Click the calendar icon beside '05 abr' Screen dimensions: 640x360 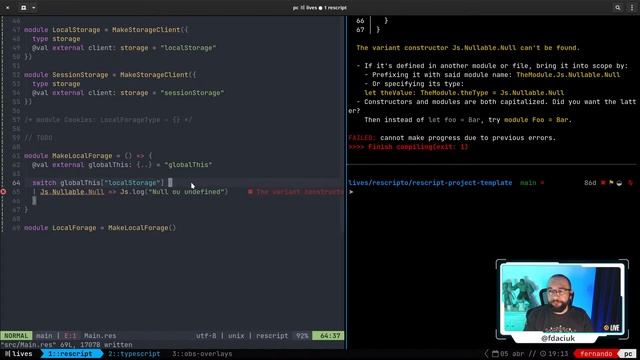(495, 353)
